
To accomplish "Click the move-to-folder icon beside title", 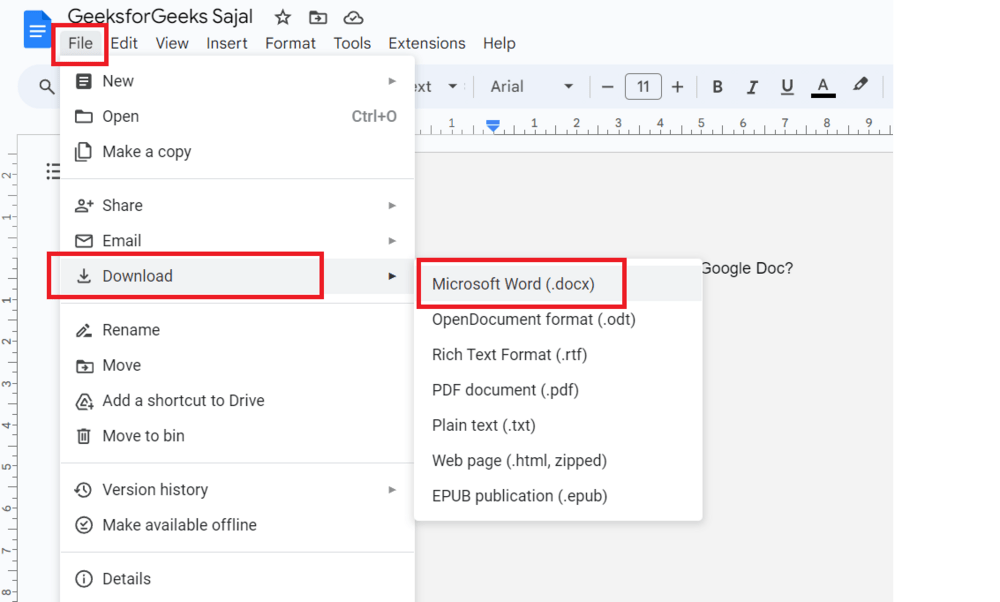I will [x=318, y=17].
